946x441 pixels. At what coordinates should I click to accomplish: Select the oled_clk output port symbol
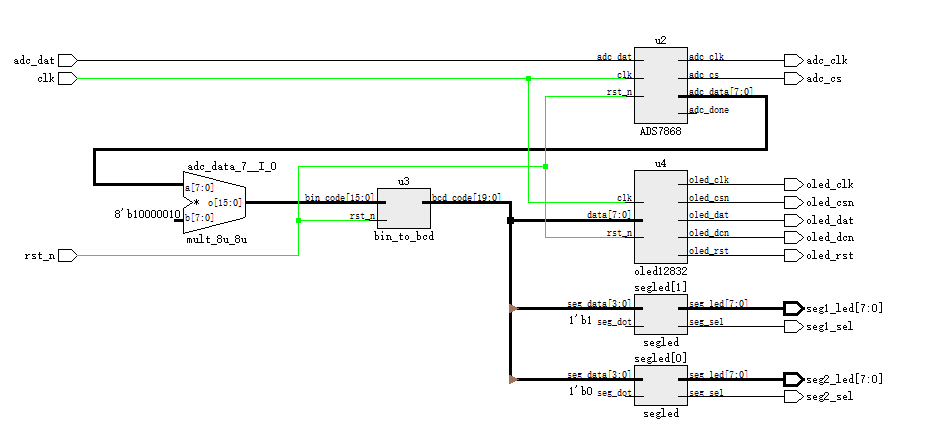[x=794, y=184]
